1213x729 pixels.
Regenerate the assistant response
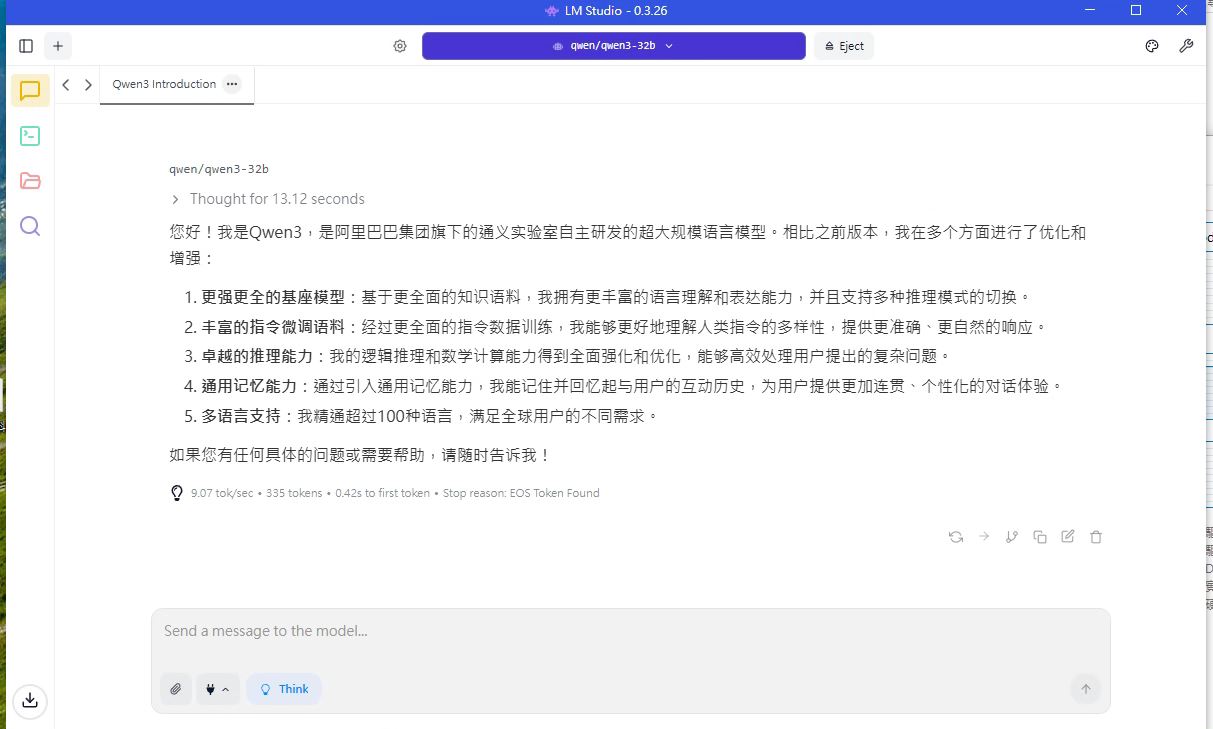[956, 537]
